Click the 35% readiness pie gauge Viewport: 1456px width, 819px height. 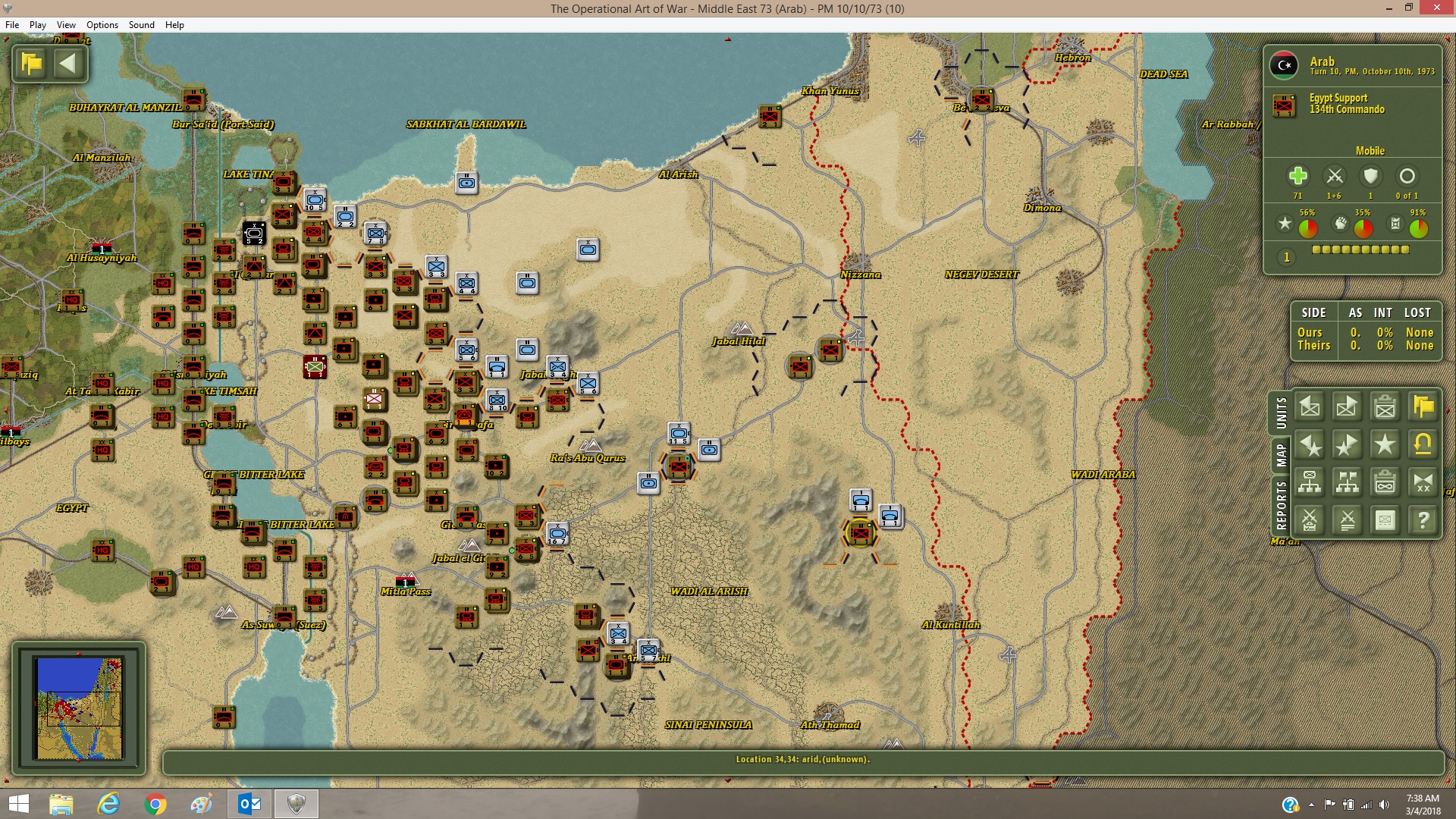(1363, 227)
